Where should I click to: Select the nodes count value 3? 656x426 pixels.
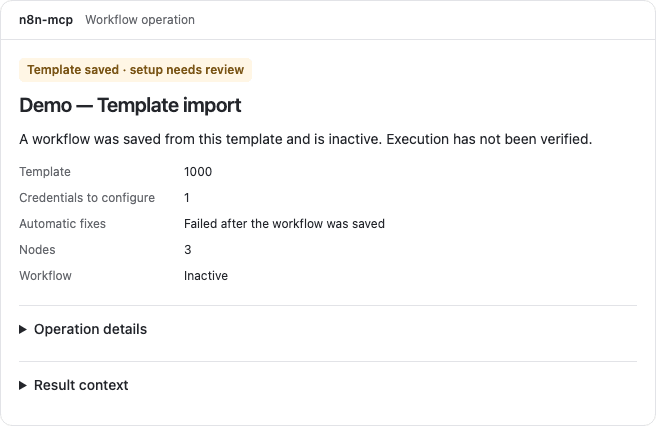pyautogui.click(x=187, y=249)
